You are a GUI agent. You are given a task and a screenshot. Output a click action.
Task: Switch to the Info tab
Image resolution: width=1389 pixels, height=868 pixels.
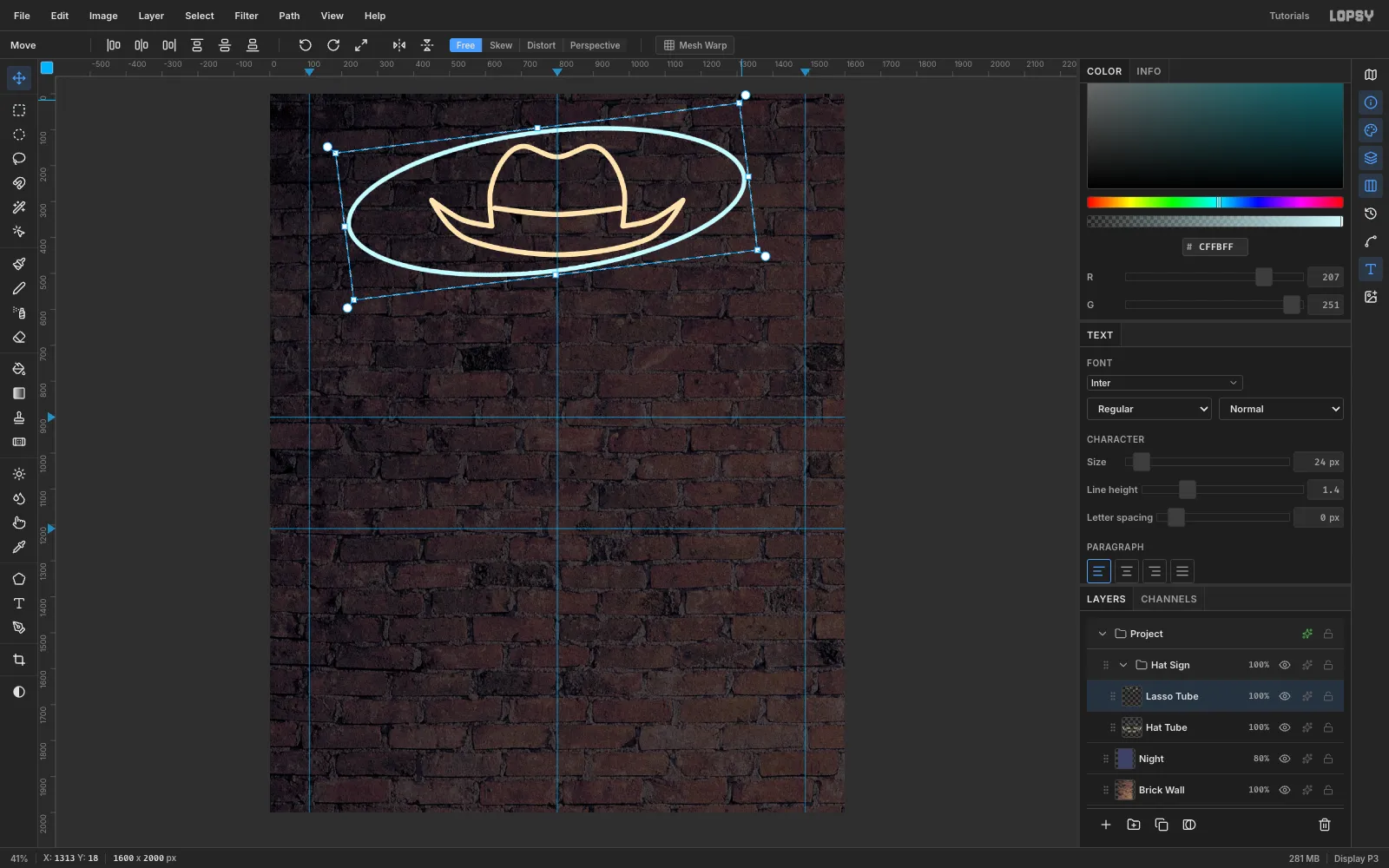(x=1149, y=71)
